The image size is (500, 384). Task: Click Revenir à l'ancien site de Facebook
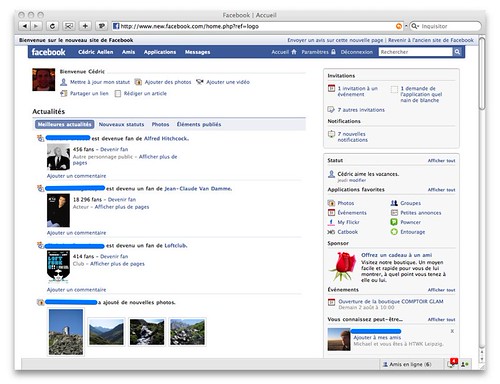(x=431, y=40)
